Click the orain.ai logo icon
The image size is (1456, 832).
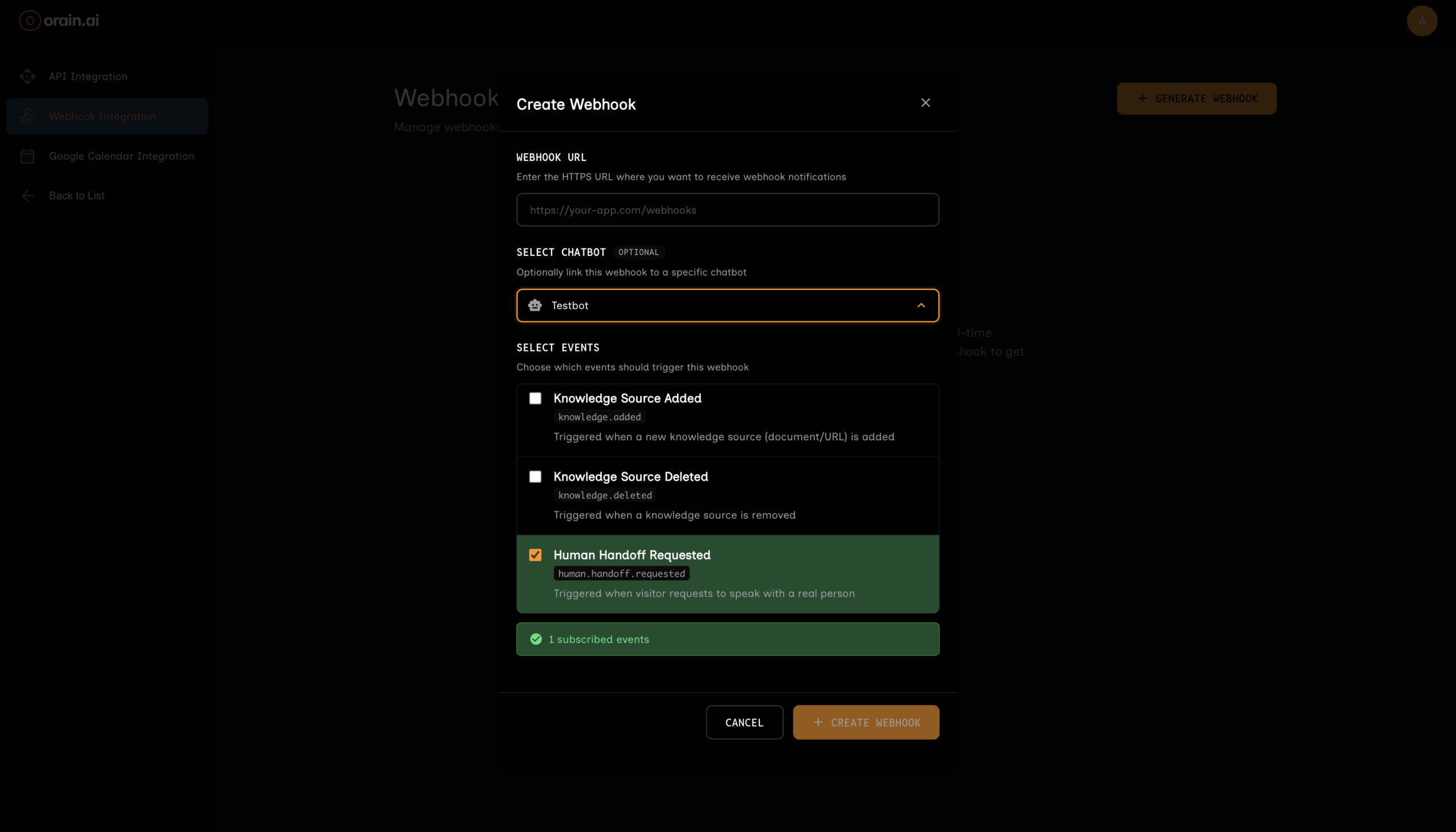30,20
